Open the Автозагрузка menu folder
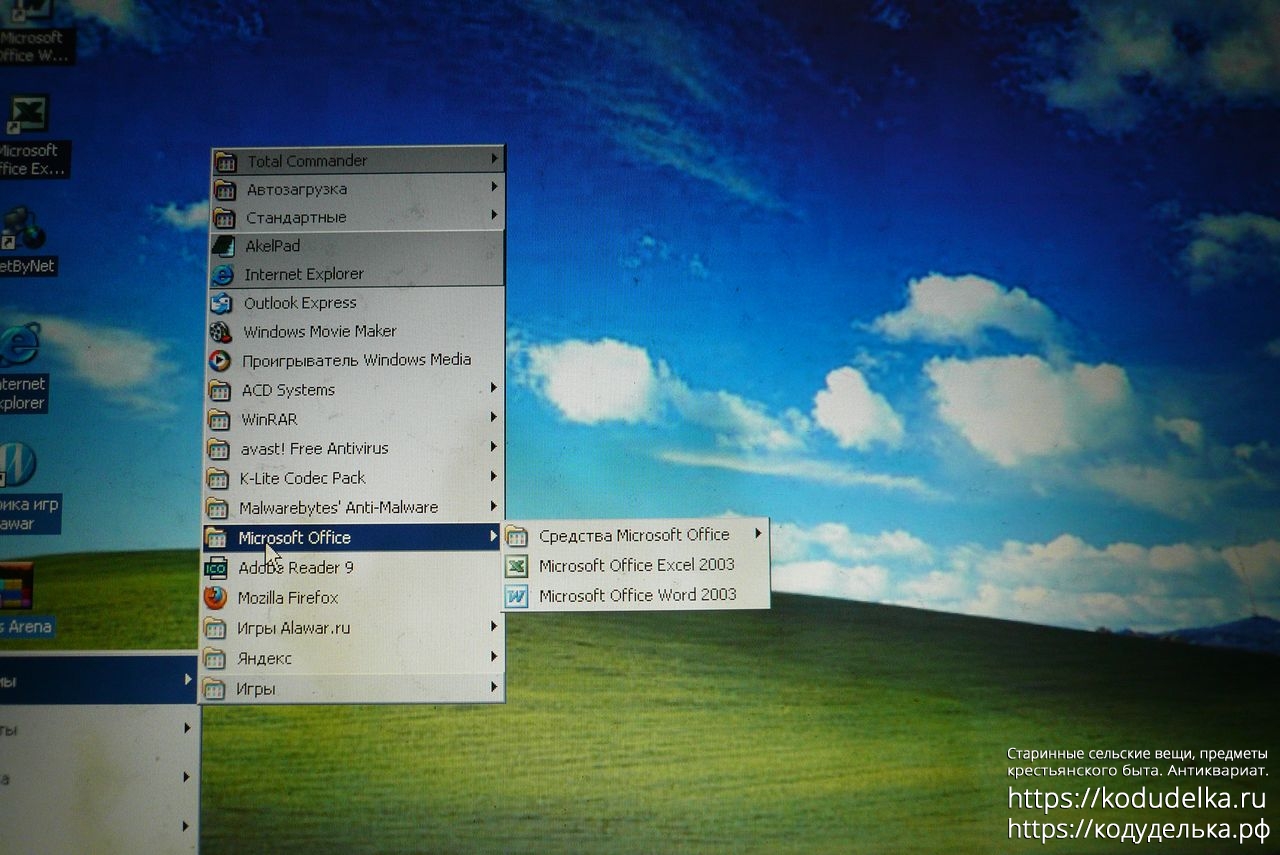This screenshot has height=855, width=1280. tap(296, 189)
